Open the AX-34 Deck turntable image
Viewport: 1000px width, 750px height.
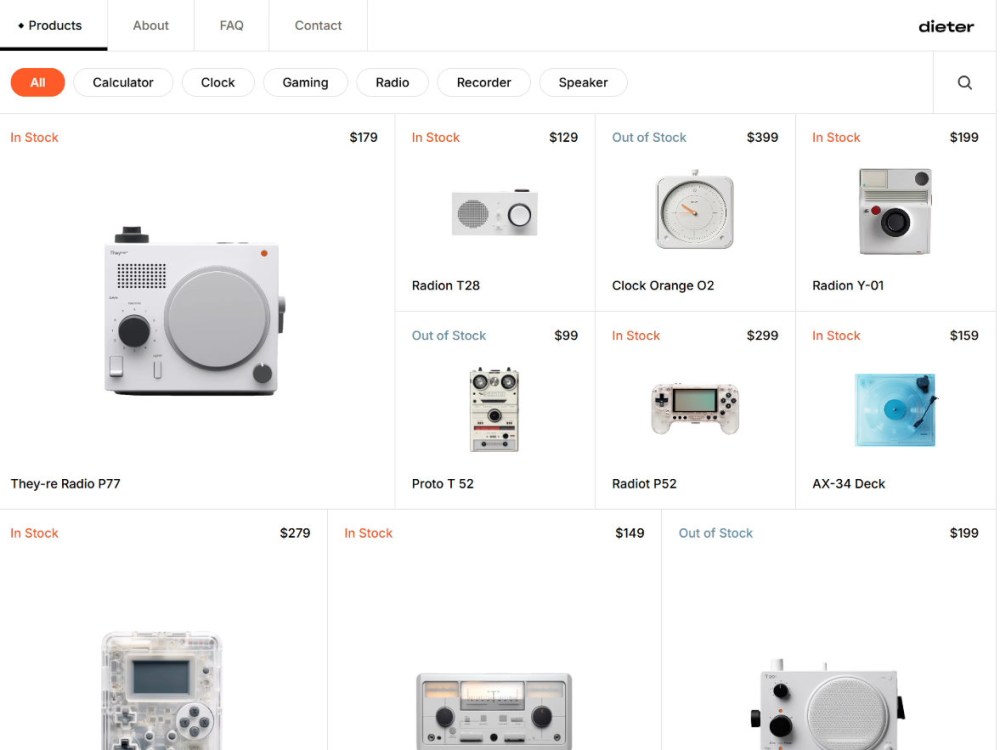pyautogui.click(x=895, y=409)
